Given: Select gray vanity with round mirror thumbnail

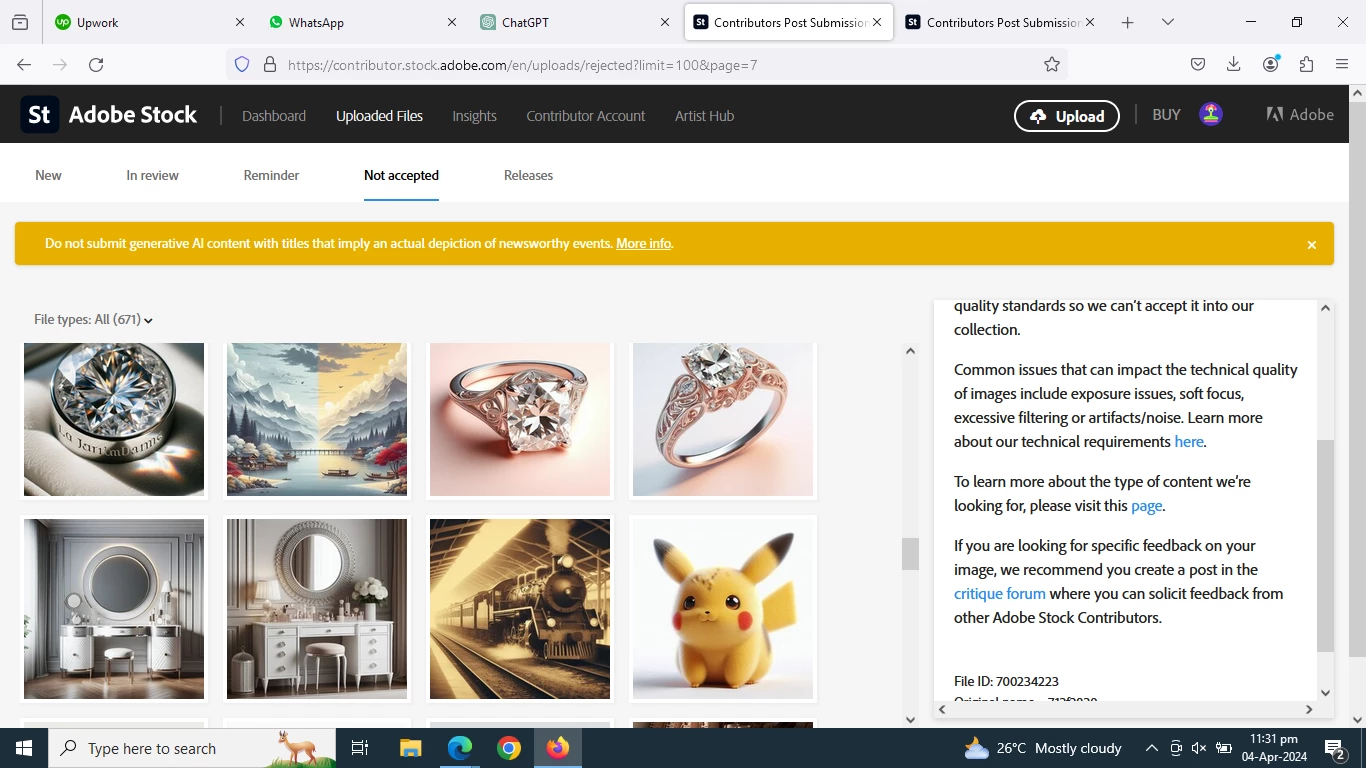Looking at the screenshot, I should coord(114,609).
